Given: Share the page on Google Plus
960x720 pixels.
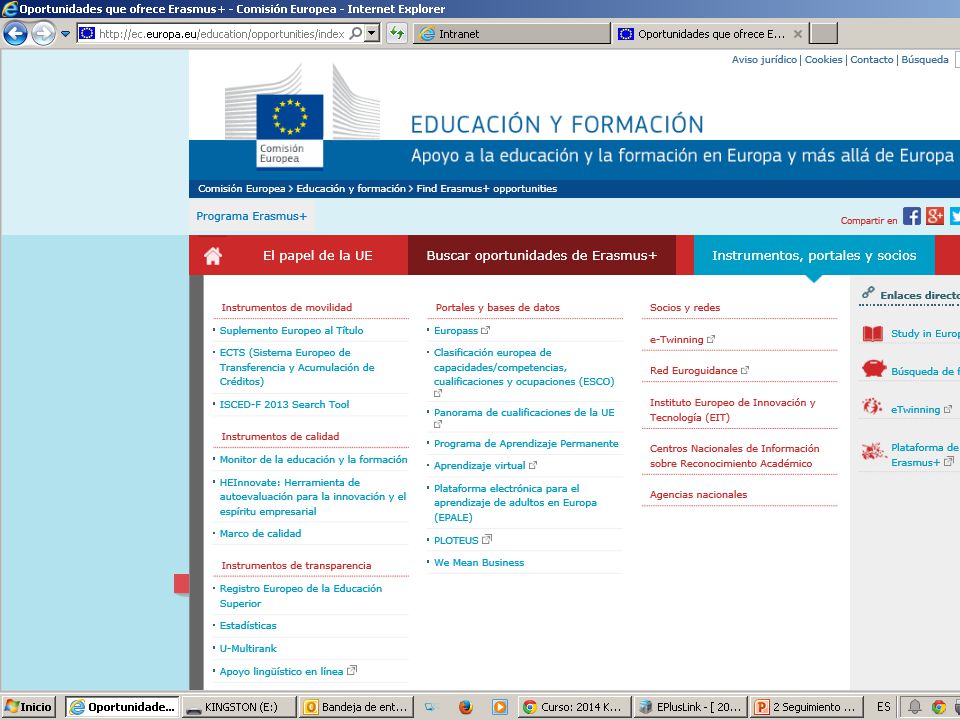Looking at the screenshot, I should click(934, 216).
